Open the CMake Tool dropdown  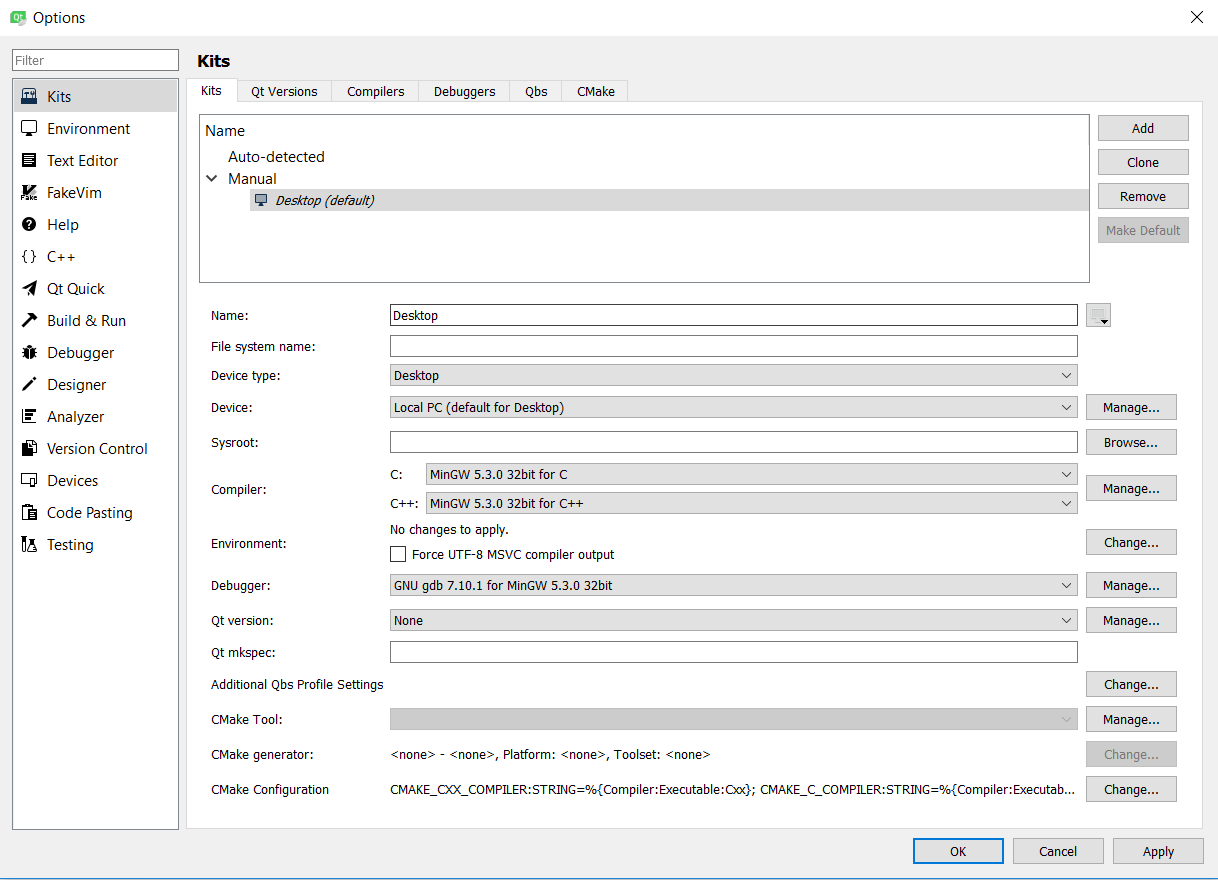tap(734, 719)
